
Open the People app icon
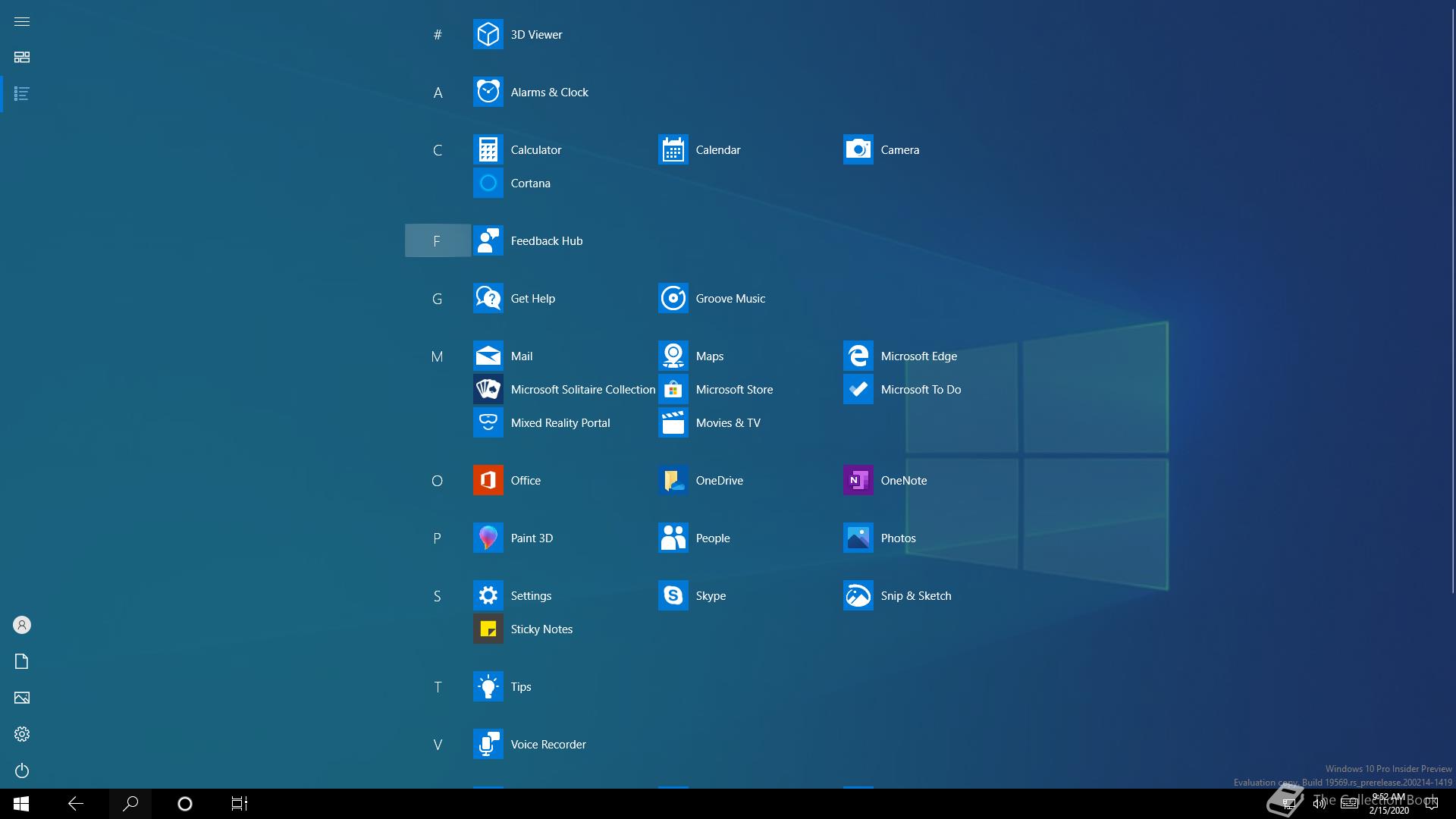[x=673, y=538]
